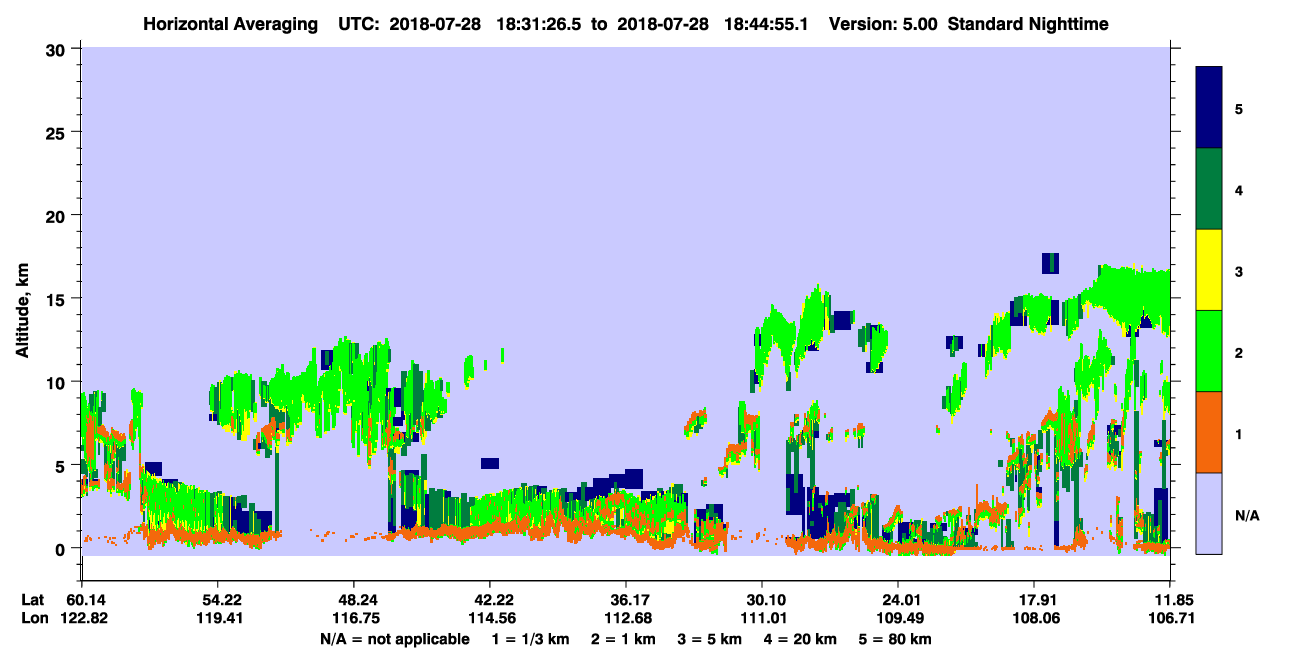The height and width of the screenshot is (667, 1300).
Task: Click the latitude value 48.24
Action: (353, 600)
